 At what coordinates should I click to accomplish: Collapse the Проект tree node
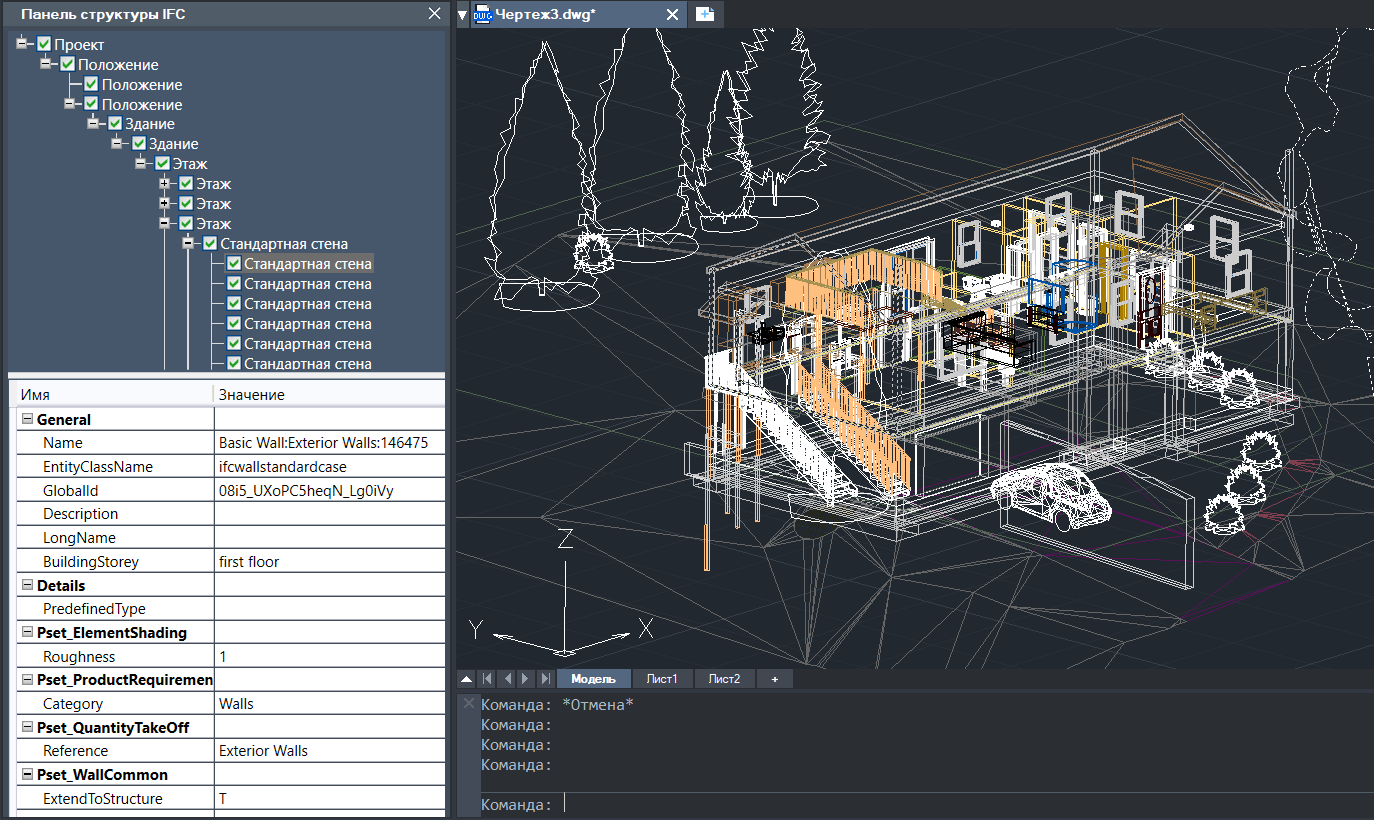(23, 44)
